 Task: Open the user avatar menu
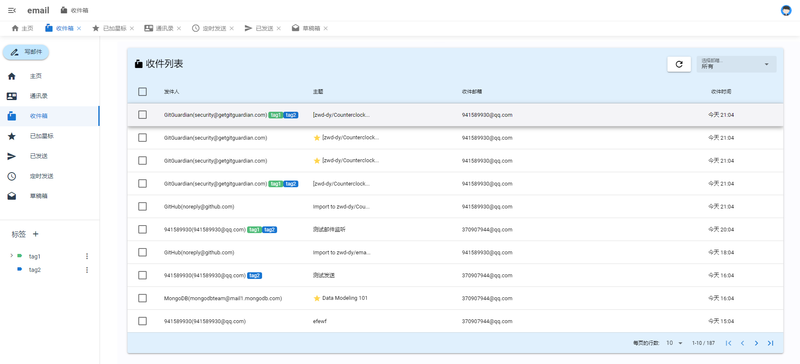click(786, 10)
